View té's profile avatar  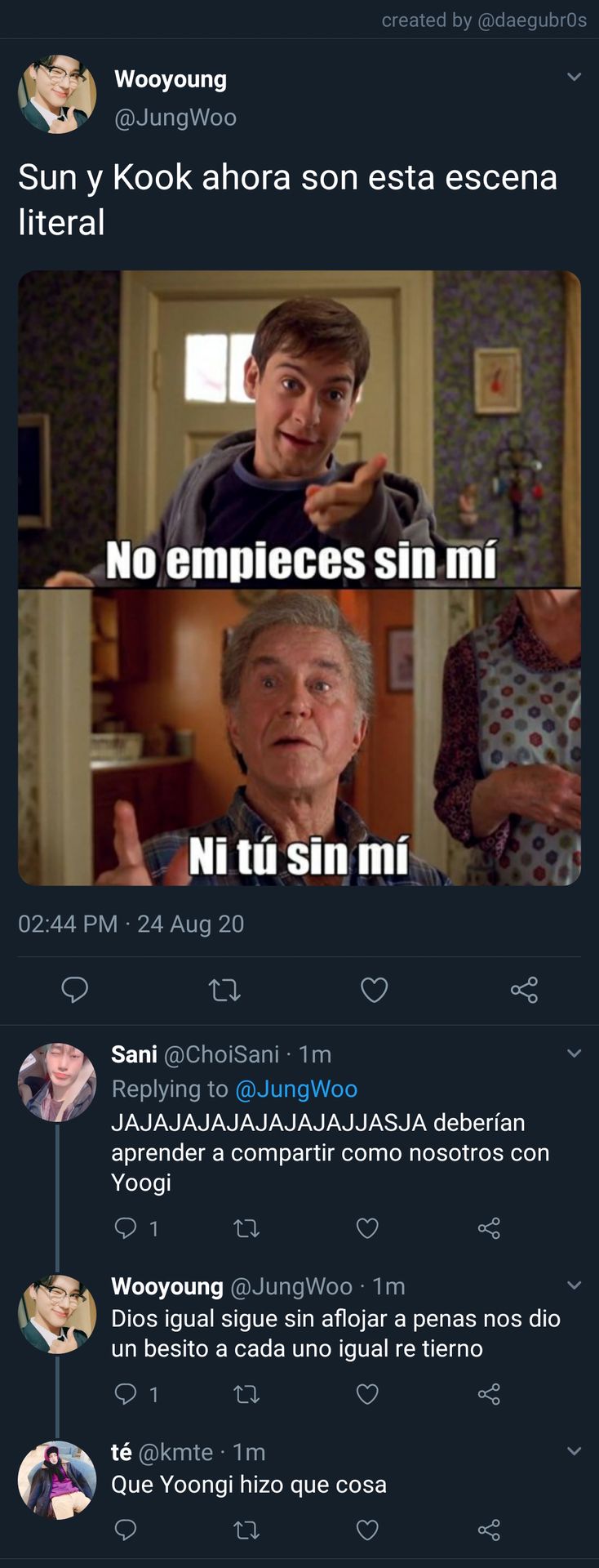coord(57,1480)
